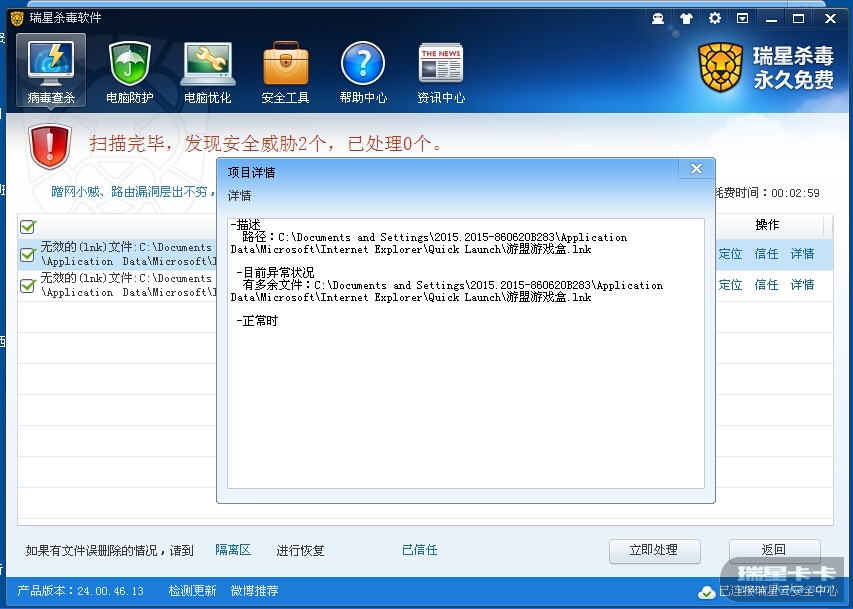Open settings gear in title bar
The width and height of the screenshot is (853, 609).
click(x=714, y=18)
